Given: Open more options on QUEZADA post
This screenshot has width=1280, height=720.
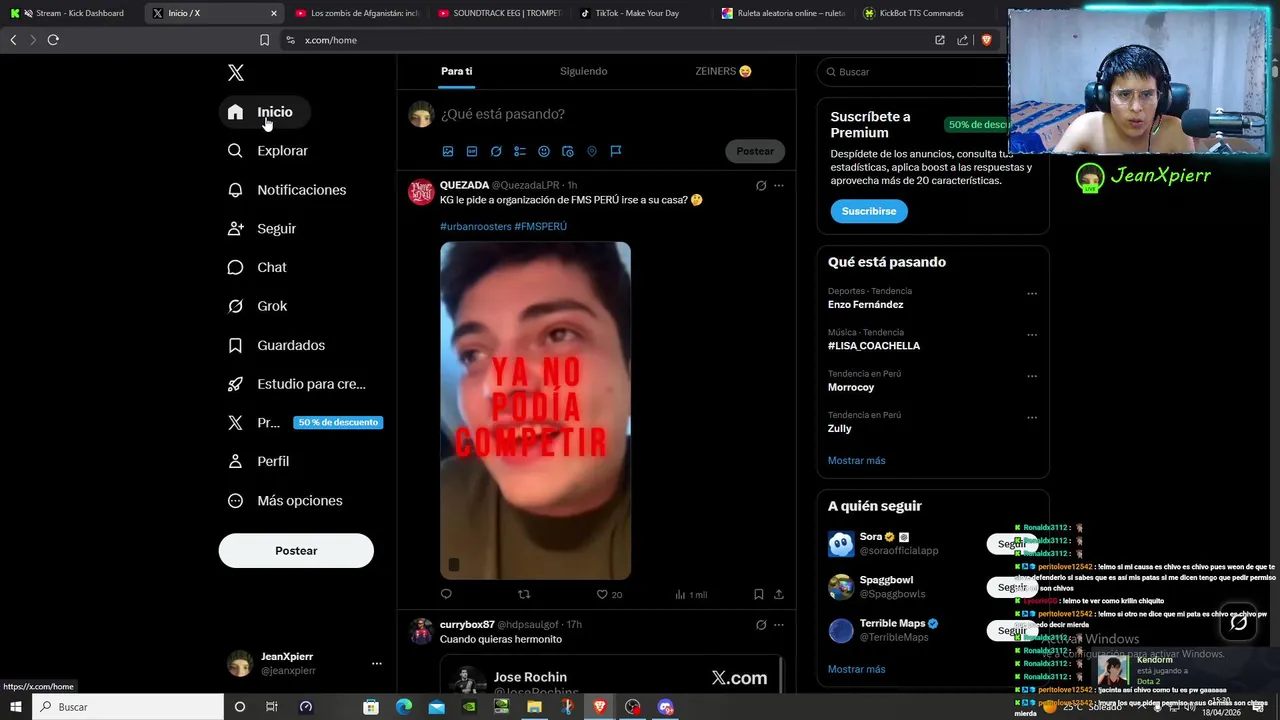Looking at the screenshot, I should click(x=779, y=185).
